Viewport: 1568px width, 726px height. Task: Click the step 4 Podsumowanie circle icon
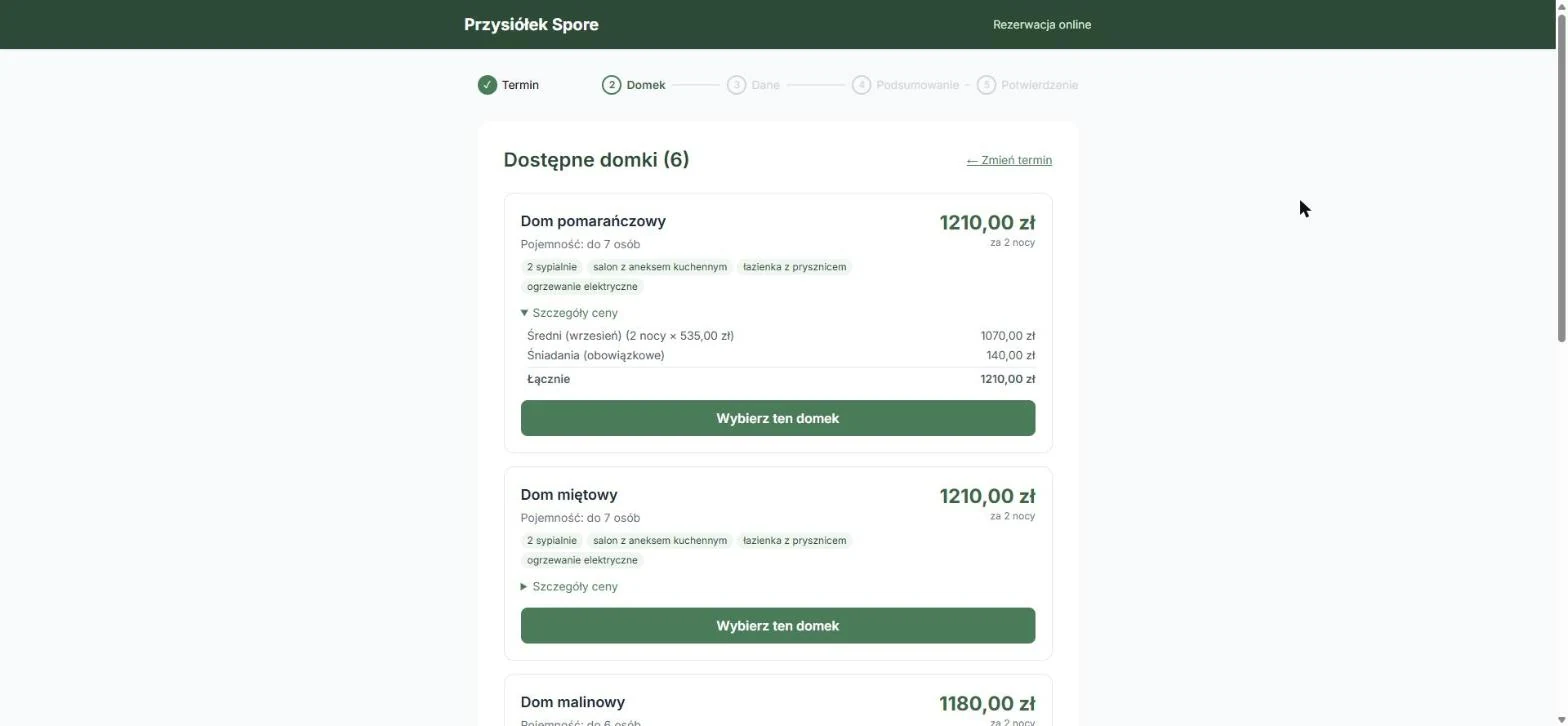point(861,85)
